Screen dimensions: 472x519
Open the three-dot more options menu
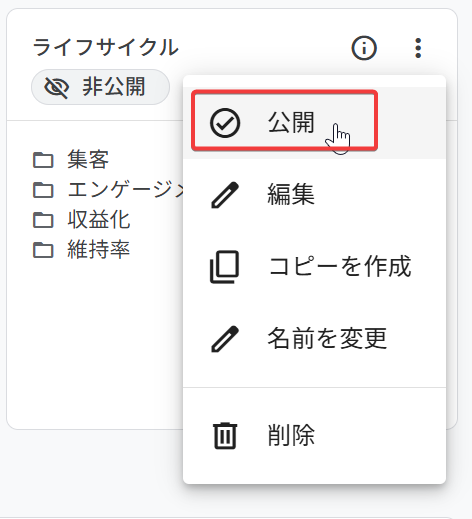(x=418, y=48)
